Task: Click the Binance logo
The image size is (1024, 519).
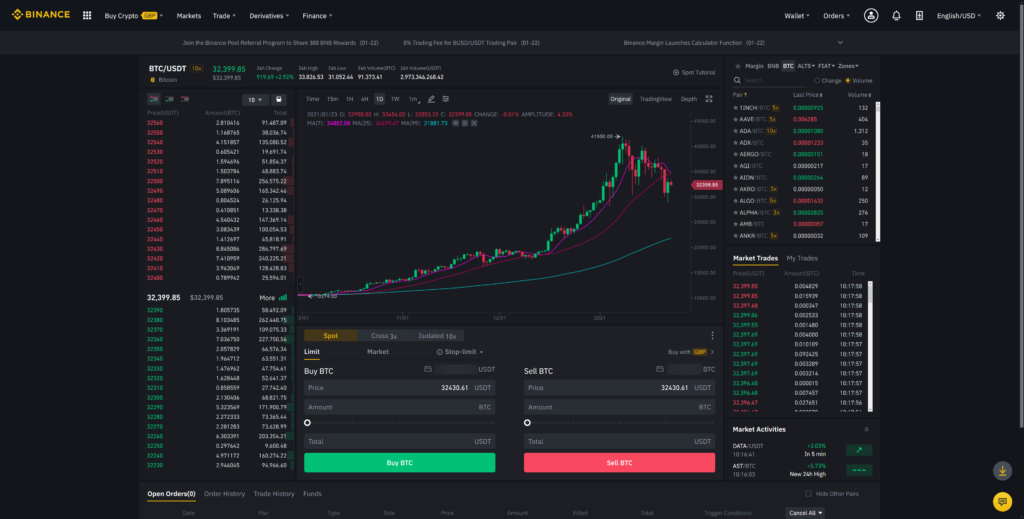Action: (x=40, y=15)
